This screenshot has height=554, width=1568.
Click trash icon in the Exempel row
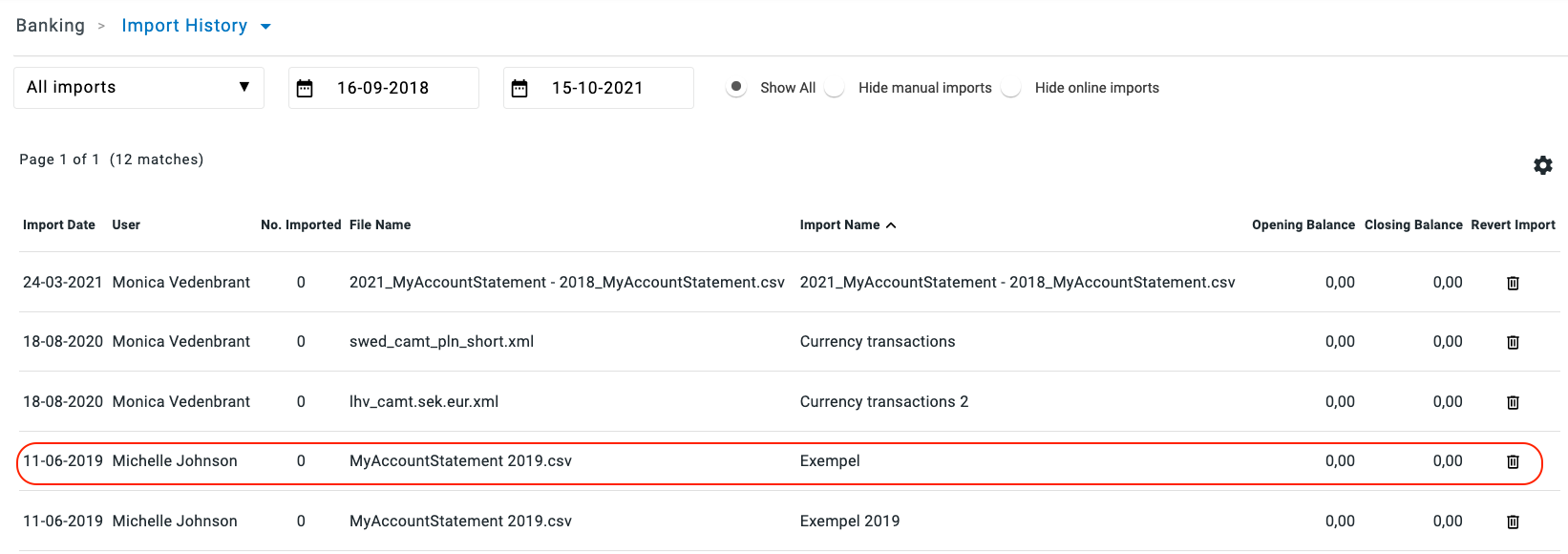click(x=1513, y=461)
